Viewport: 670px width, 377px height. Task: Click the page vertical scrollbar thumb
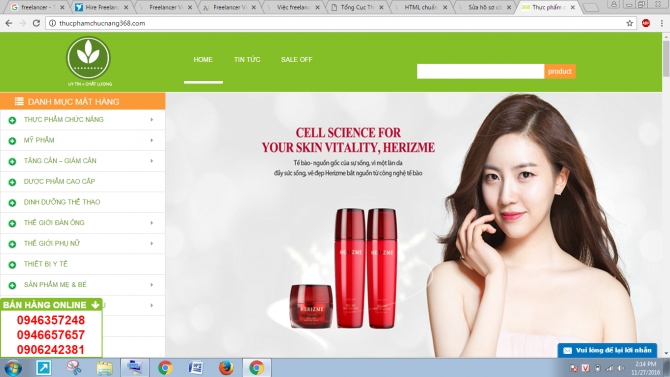tap(666, 59)
